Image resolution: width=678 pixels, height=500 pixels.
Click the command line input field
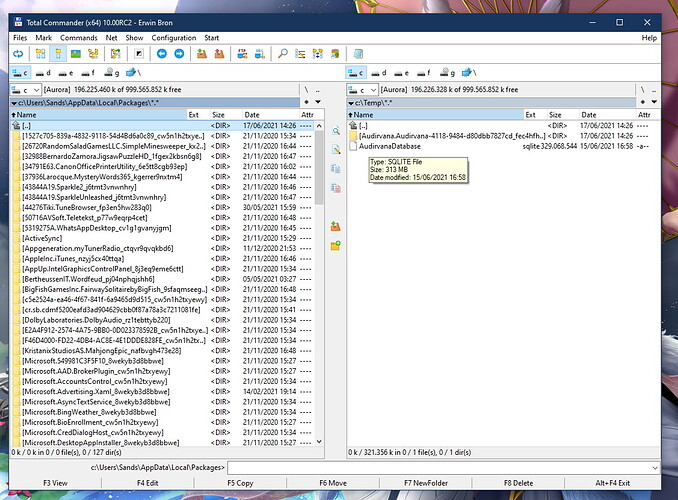pos(438,468)
